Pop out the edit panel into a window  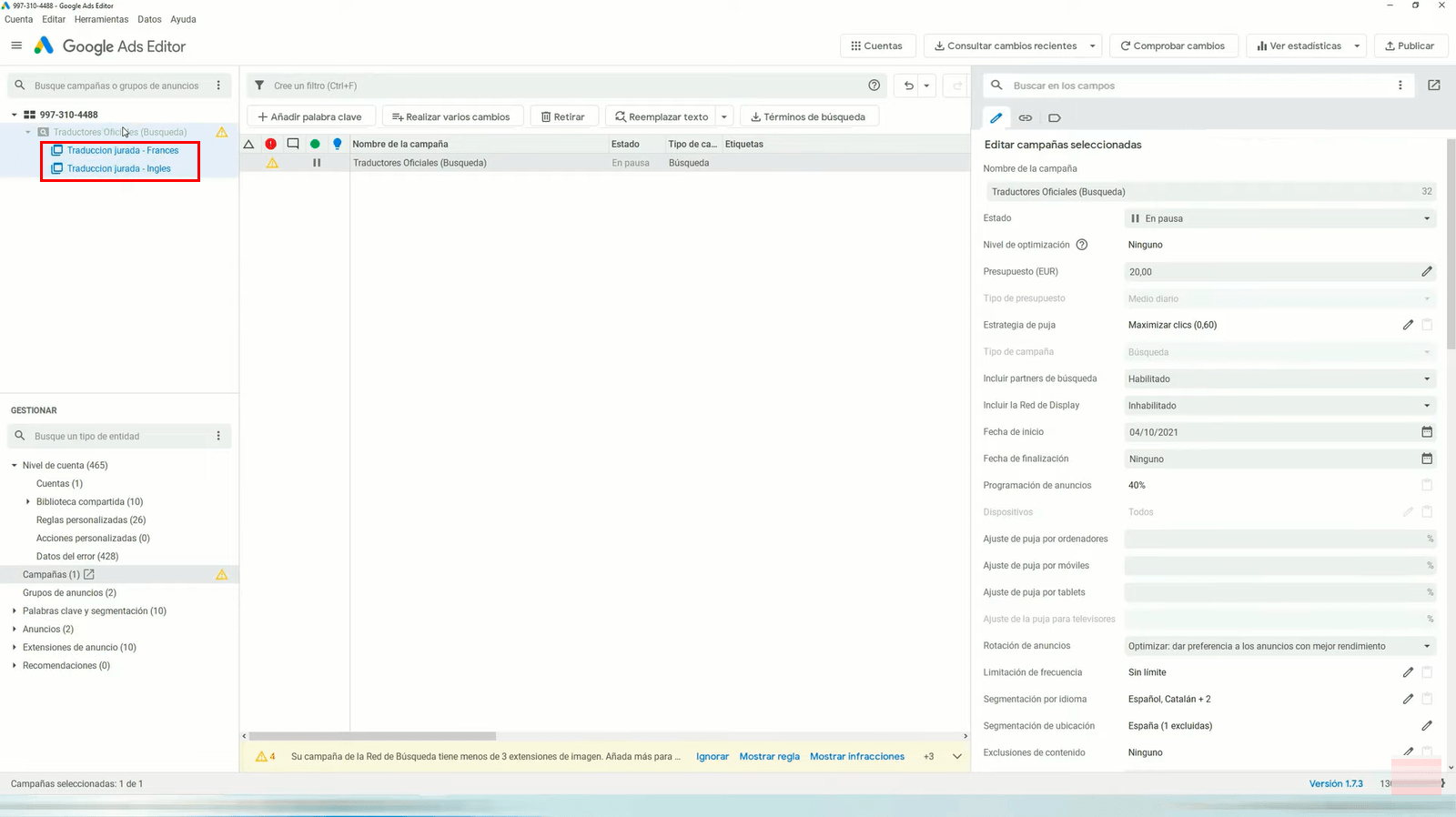point(1434,86)
